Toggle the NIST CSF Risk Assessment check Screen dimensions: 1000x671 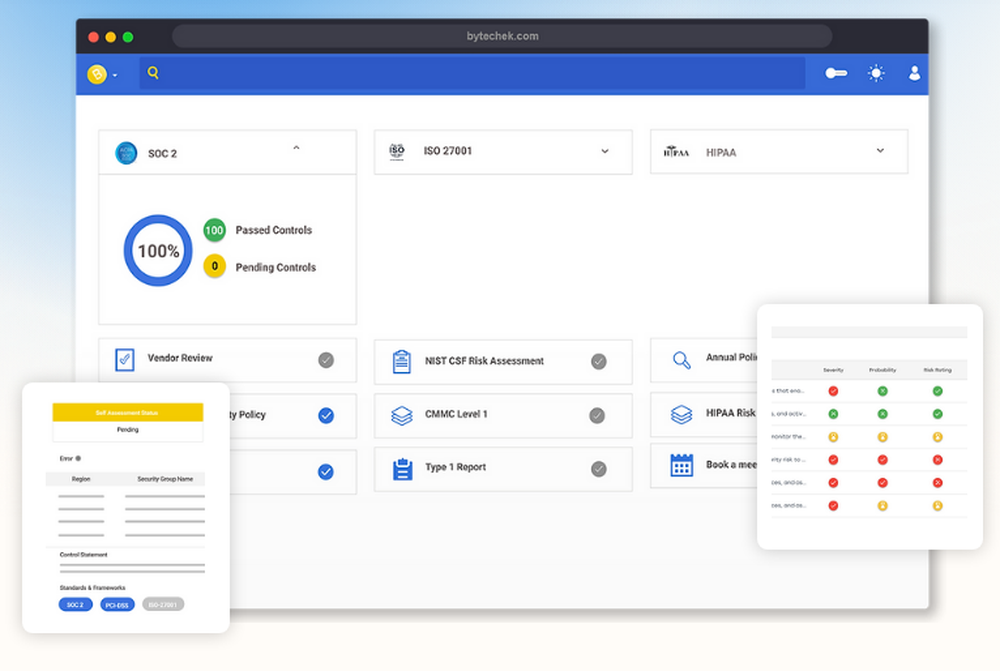coord(598,362)
